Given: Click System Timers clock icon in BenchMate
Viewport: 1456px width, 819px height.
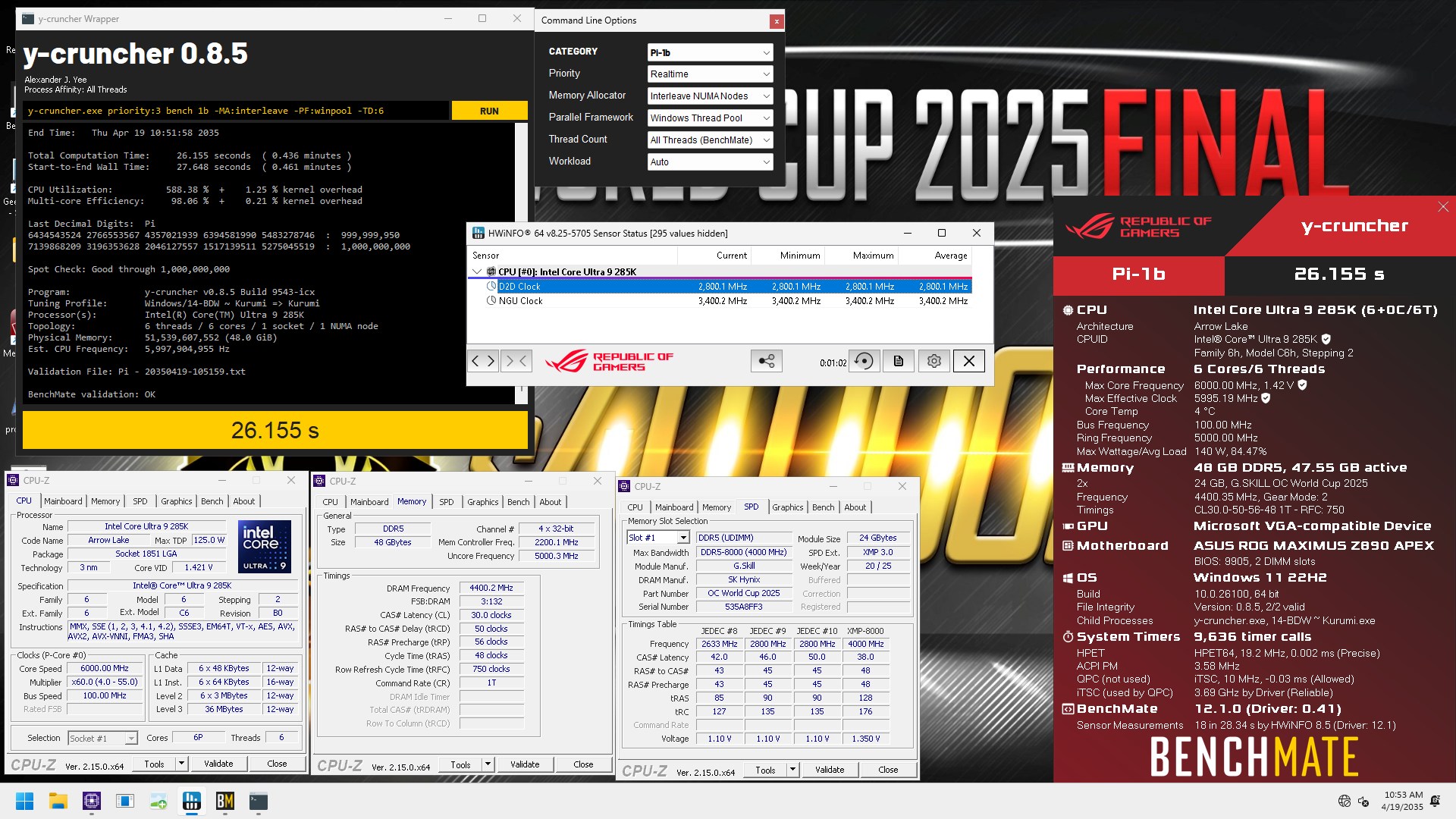Looking at the screenshot, I should click(1068, 637).
